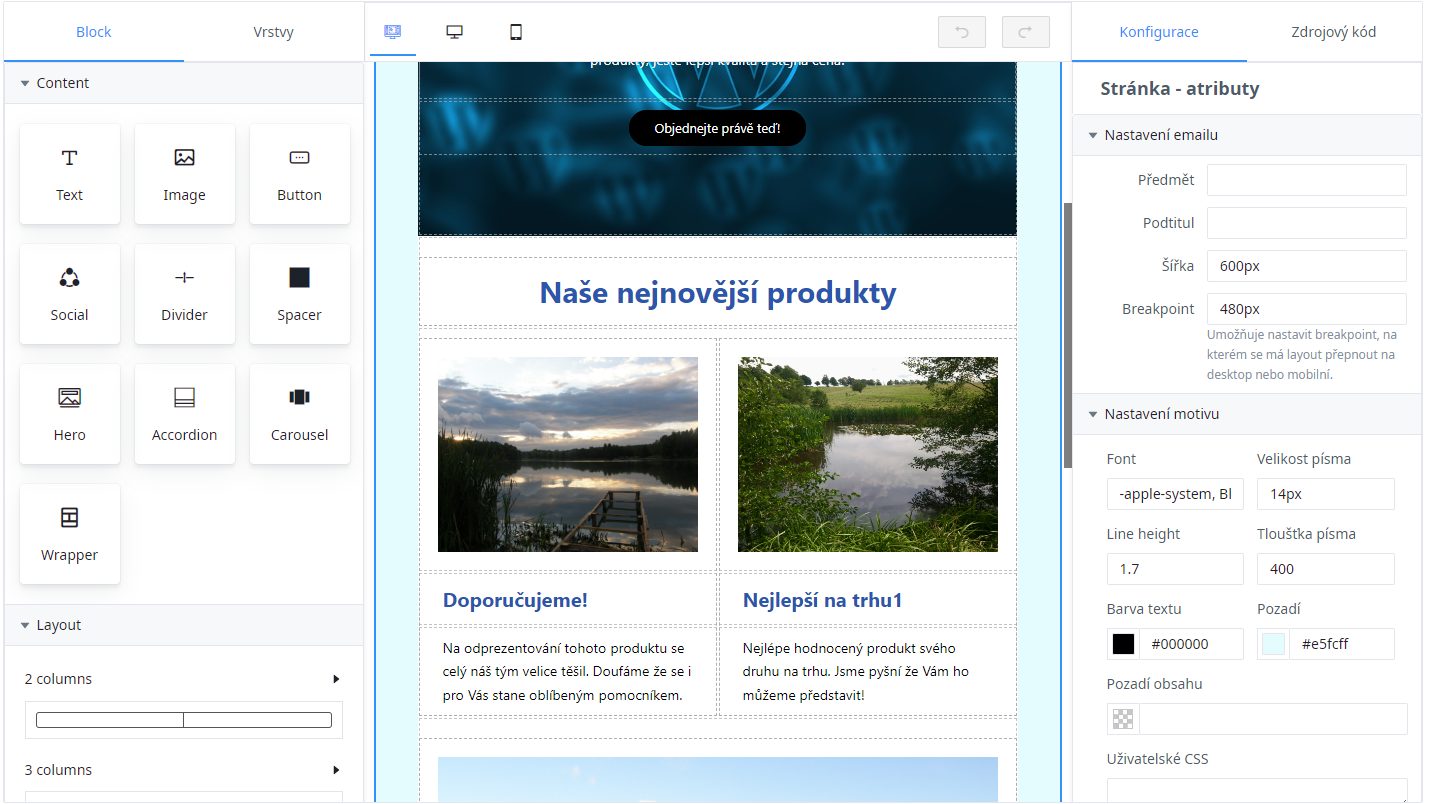Switch to mobile preview mode
Screen dimensions: 1433x804
(x=516, y=32)
